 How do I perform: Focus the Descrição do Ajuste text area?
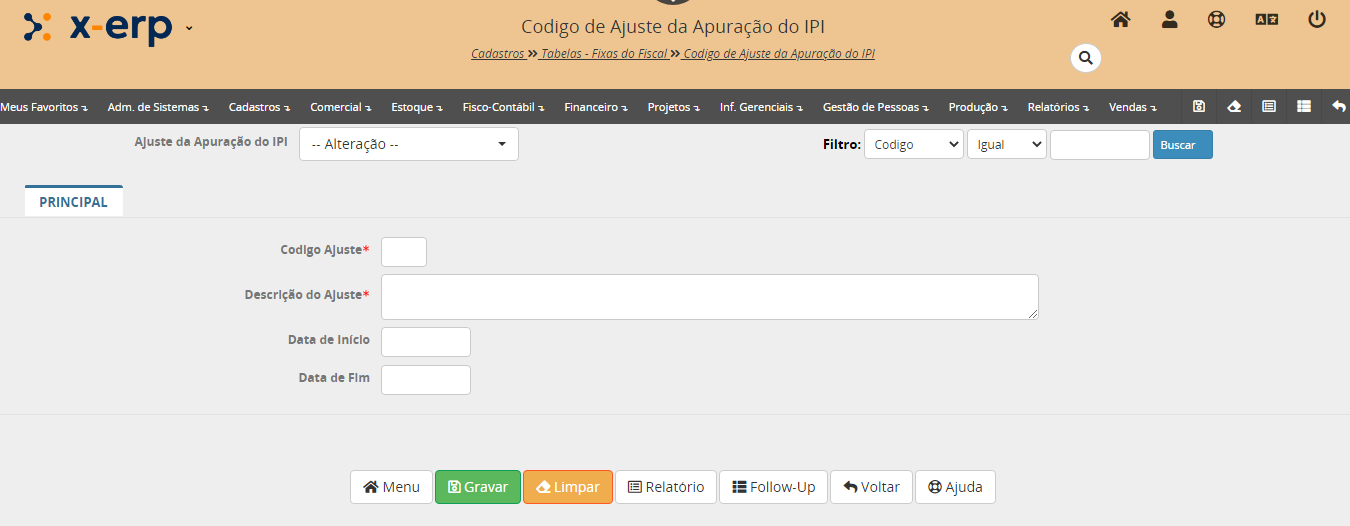[709, 297]
